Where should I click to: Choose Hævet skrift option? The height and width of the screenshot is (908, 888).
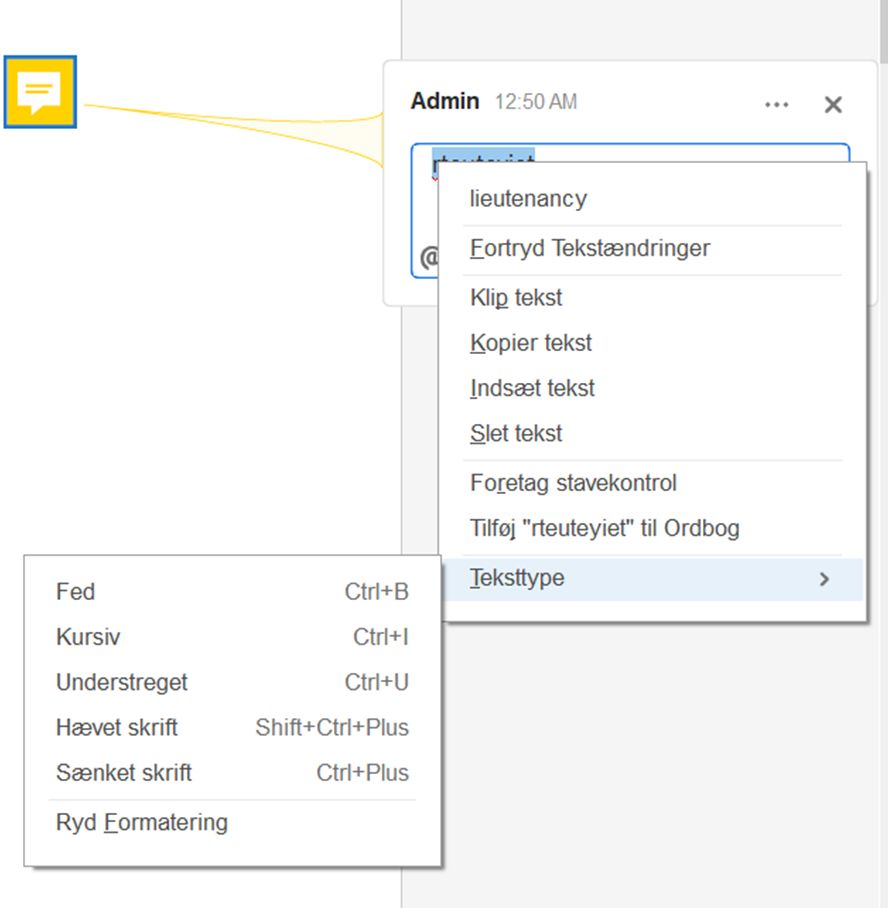tap(117, 727)
